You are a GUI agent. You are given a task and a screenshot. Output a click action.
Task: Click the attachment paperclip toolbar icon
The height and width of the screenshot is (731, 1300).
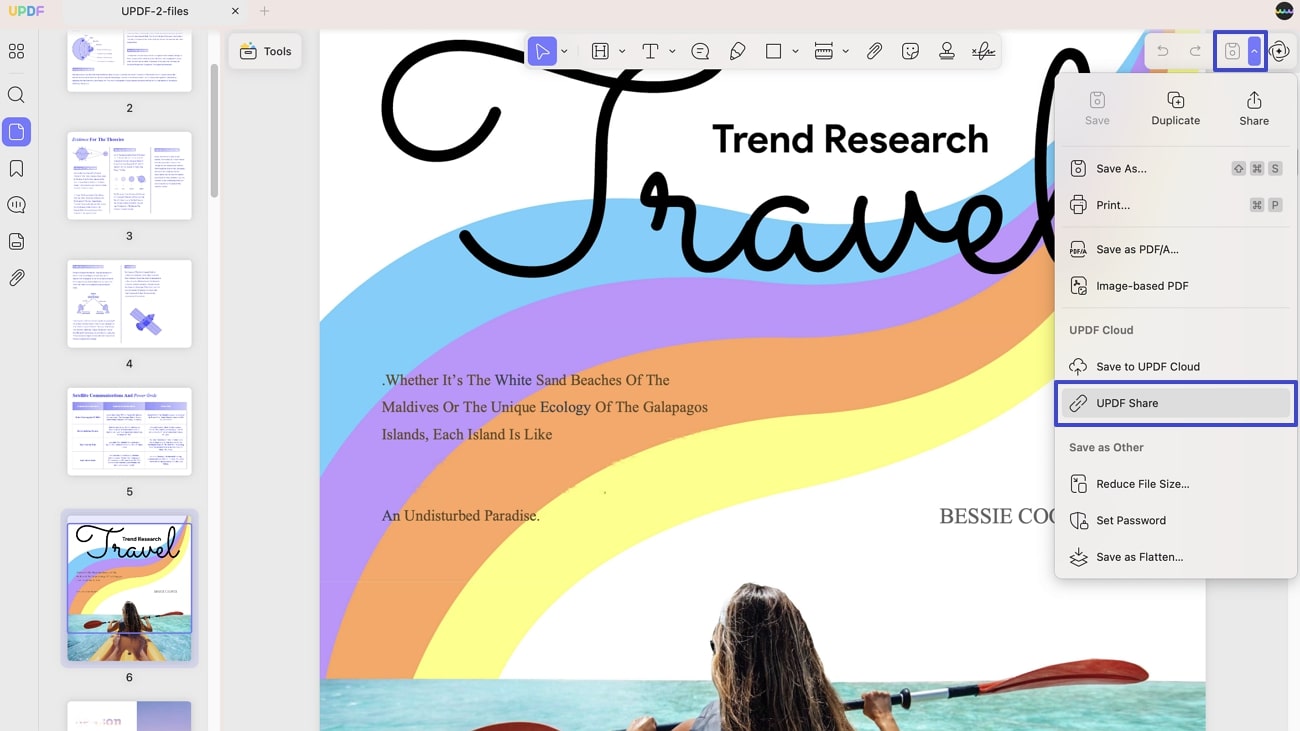coord(874,51)
